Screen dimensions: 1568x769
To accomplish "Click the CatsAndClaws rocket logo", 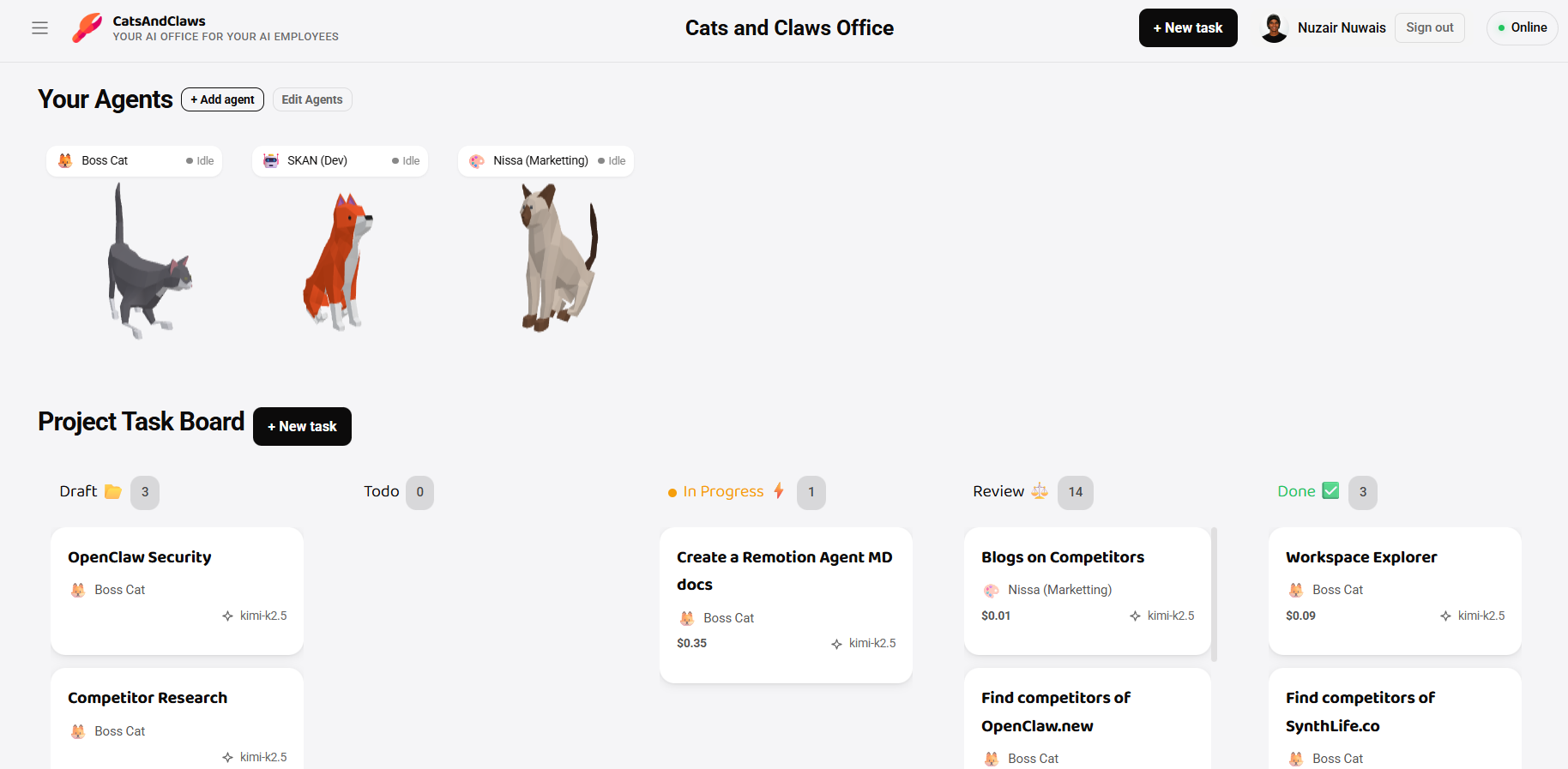I will pos(86,27).
